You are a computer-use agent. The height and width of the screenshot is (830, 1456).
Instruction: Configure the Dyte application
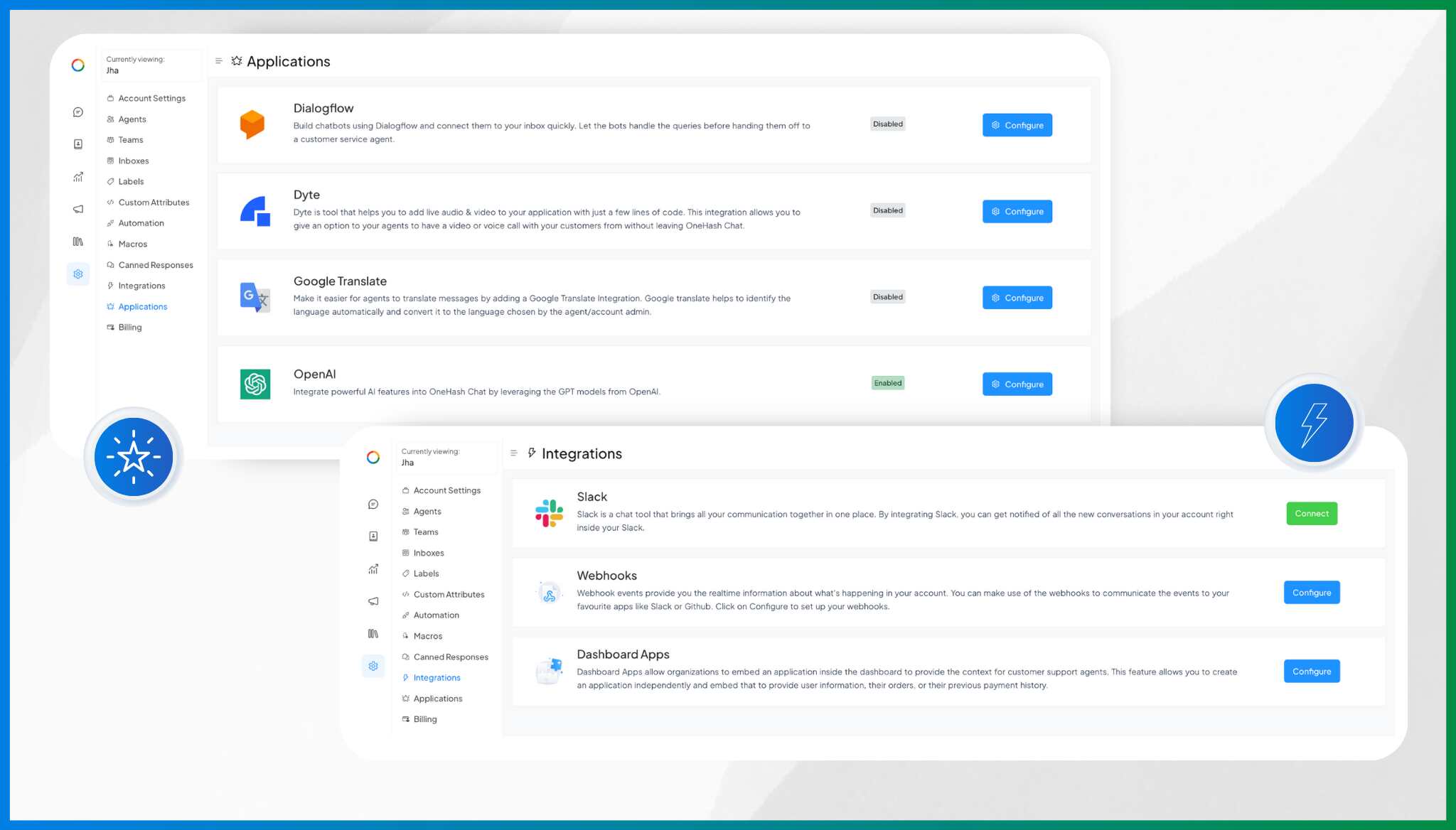point(1017,212)
